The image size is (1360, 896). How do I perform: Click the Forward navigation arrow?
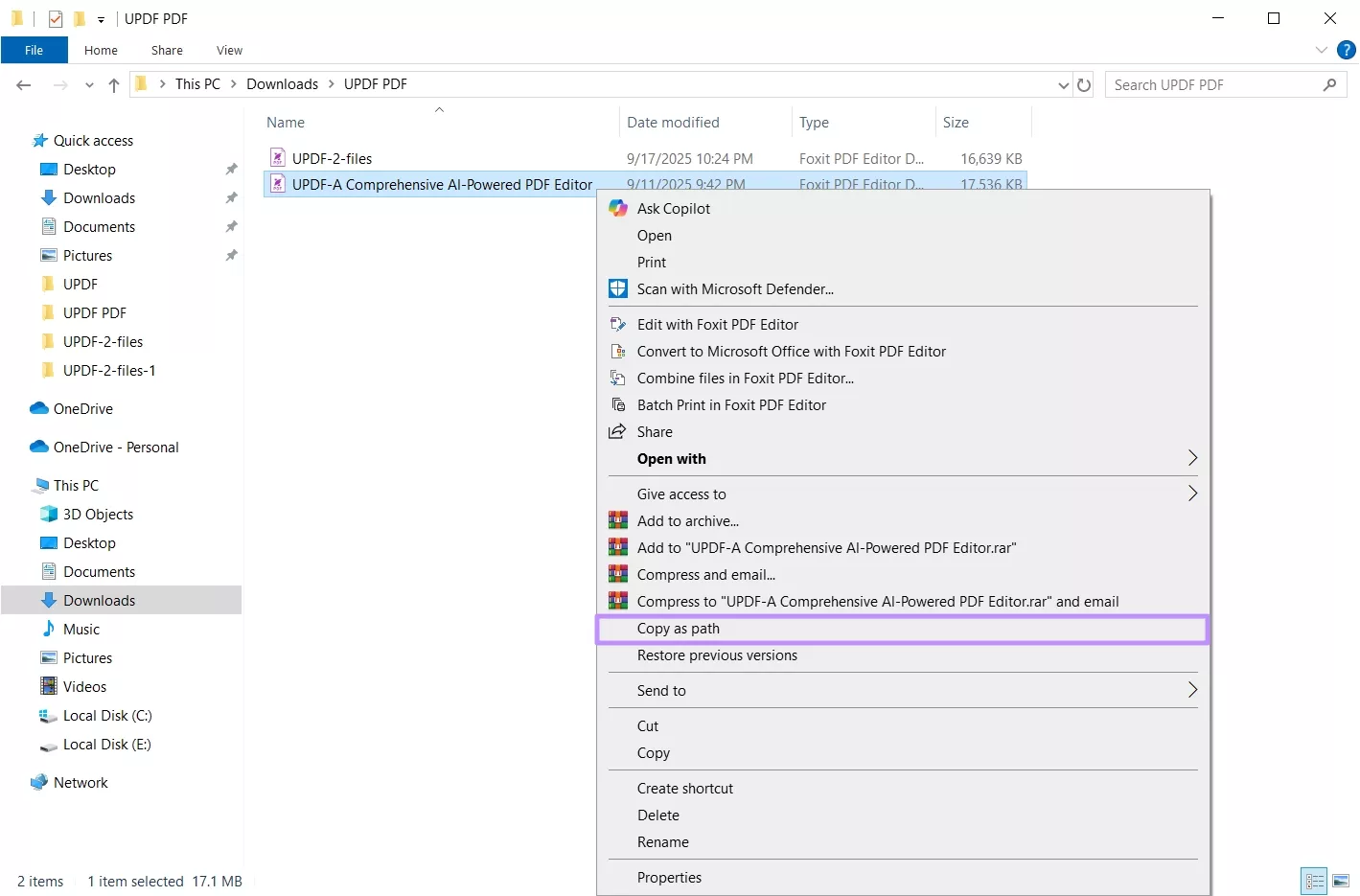(60, 85)
